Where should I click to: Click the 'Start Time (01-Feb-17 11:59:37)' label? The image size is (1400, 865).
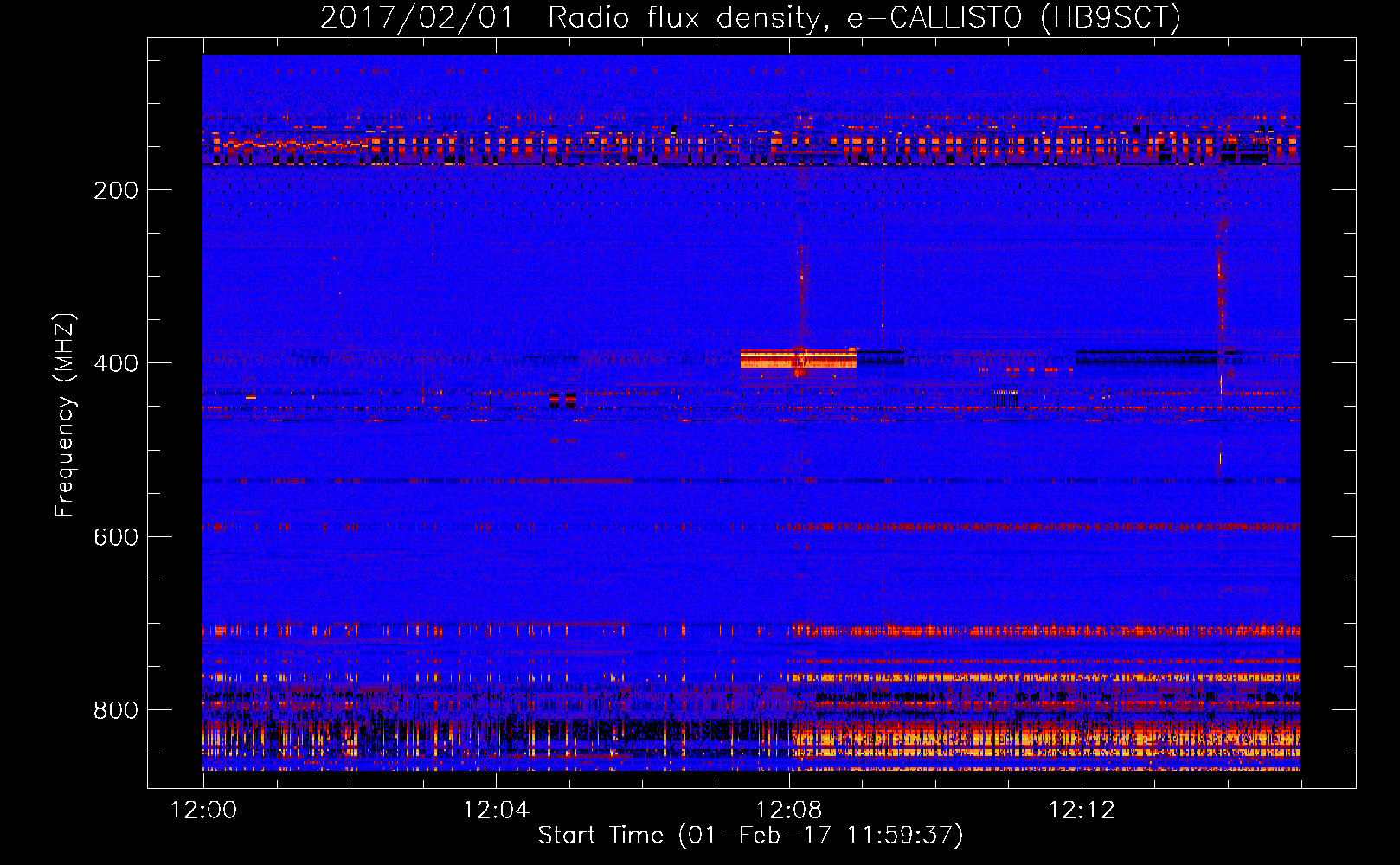pos(750,836)
